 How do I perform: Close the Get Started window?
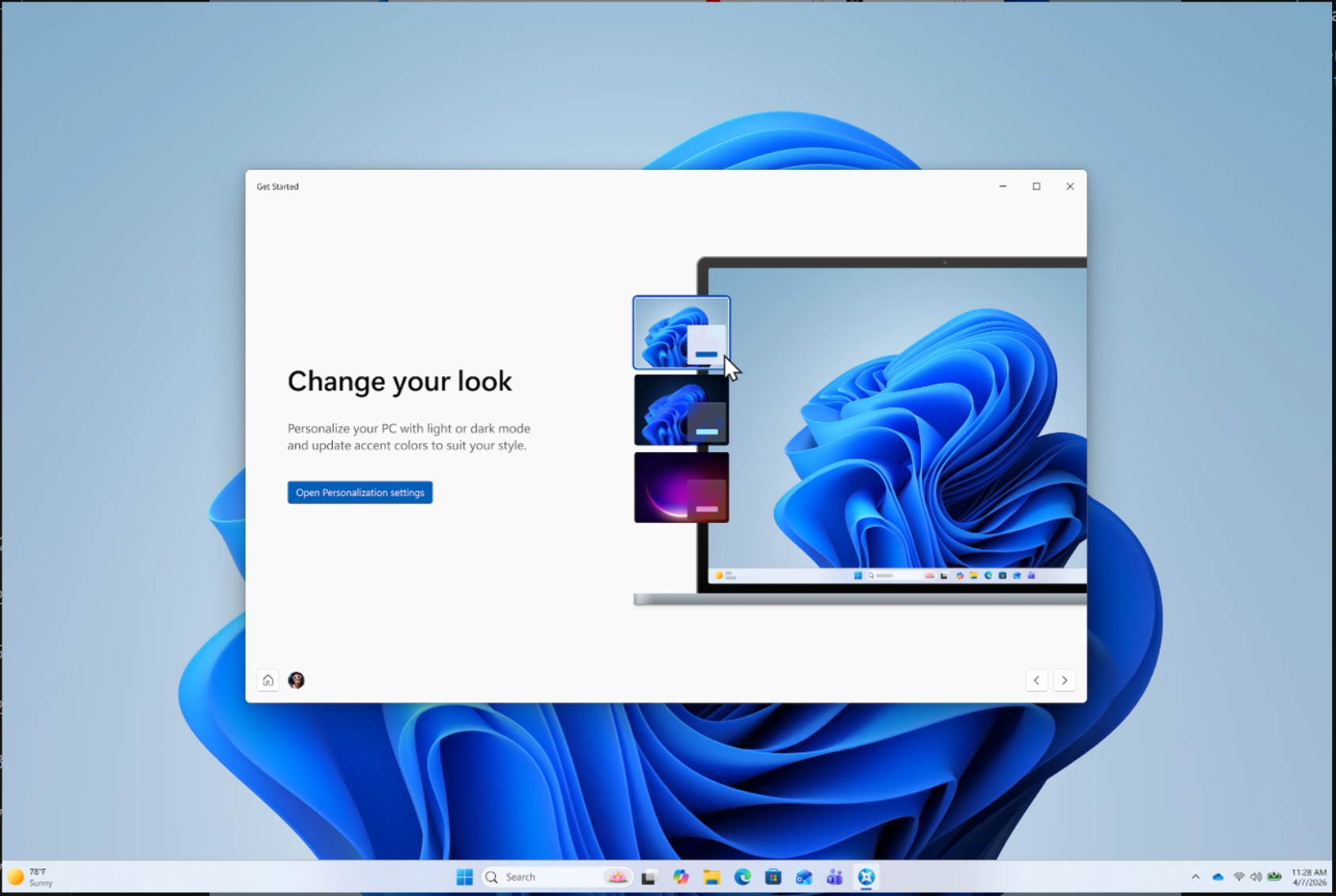(1070, 186)
